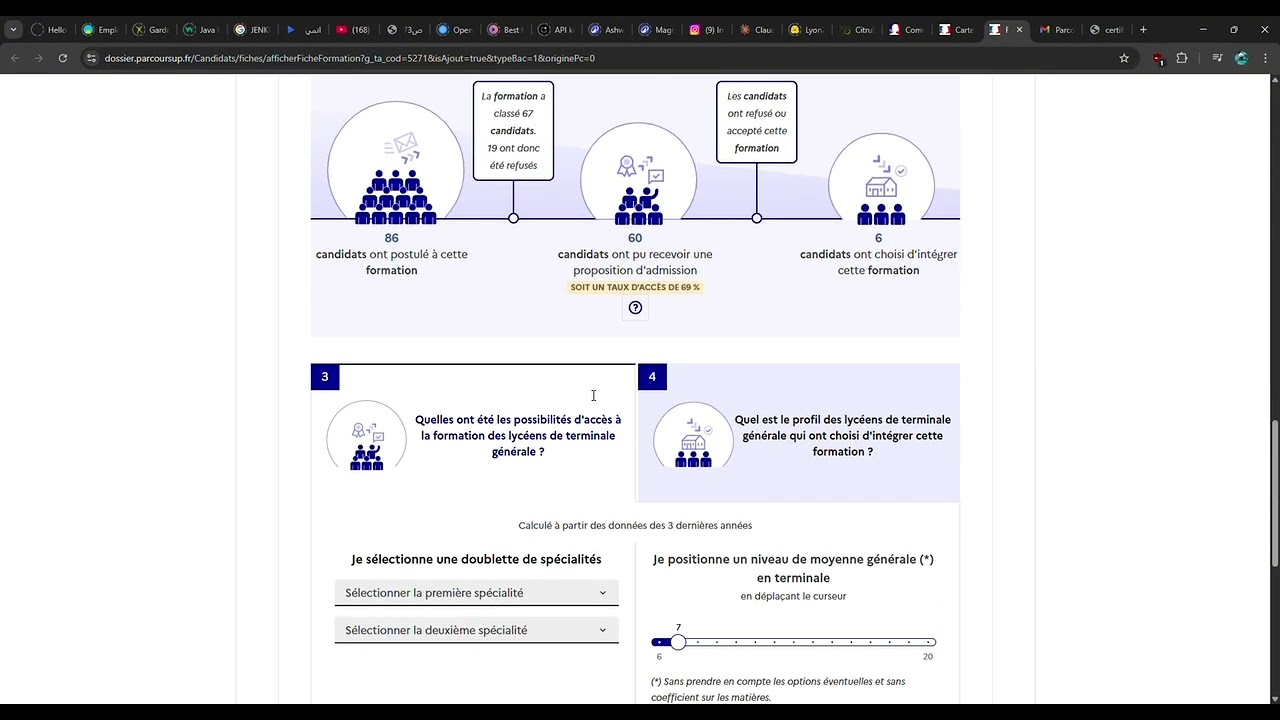1280x720 pixels.
Task: Click 'La formation a classé 67 candidats' box
Action: tap(513, 131)
